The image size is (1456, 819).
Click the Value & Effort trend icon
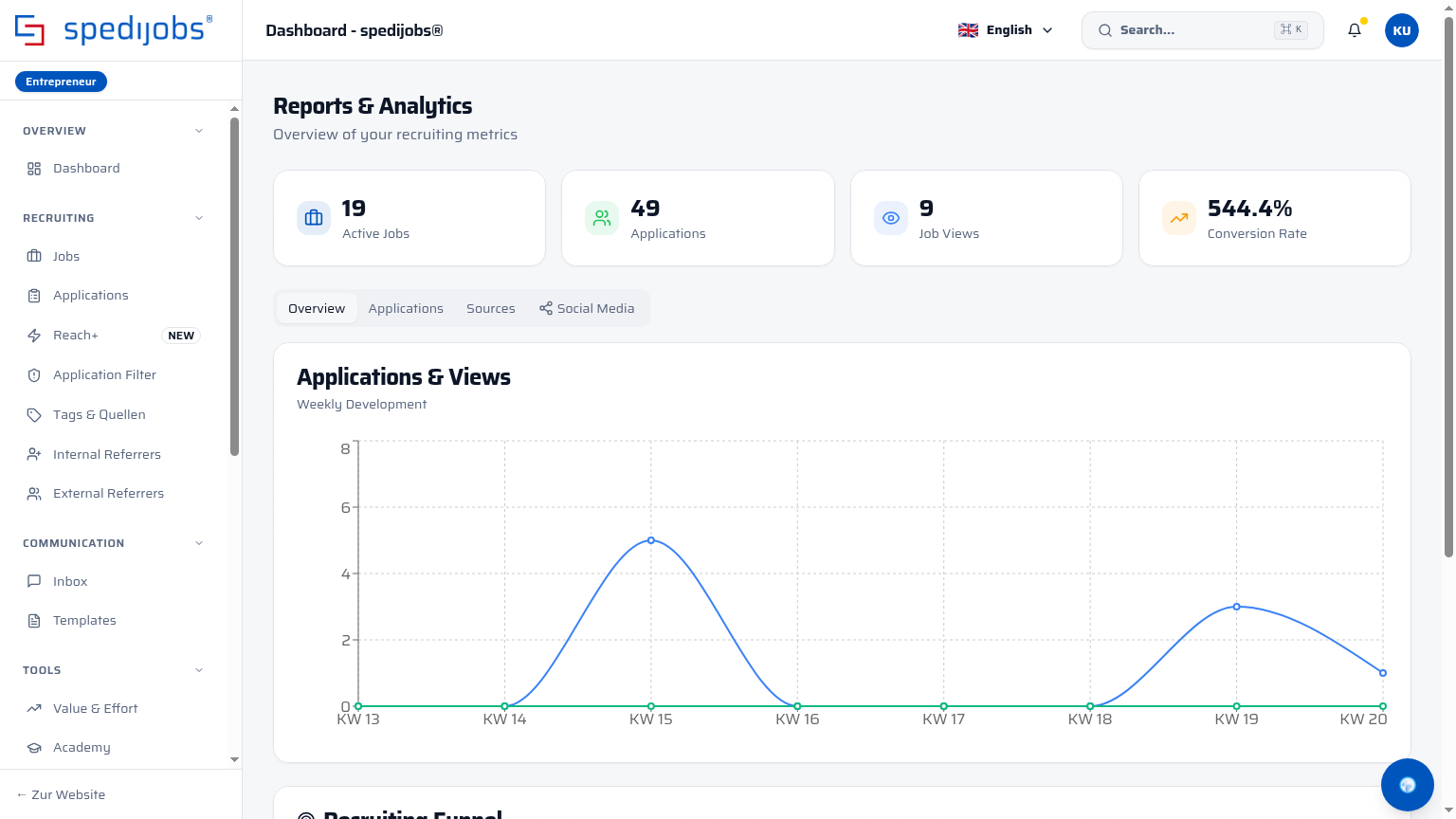click(x=34, y=708)
